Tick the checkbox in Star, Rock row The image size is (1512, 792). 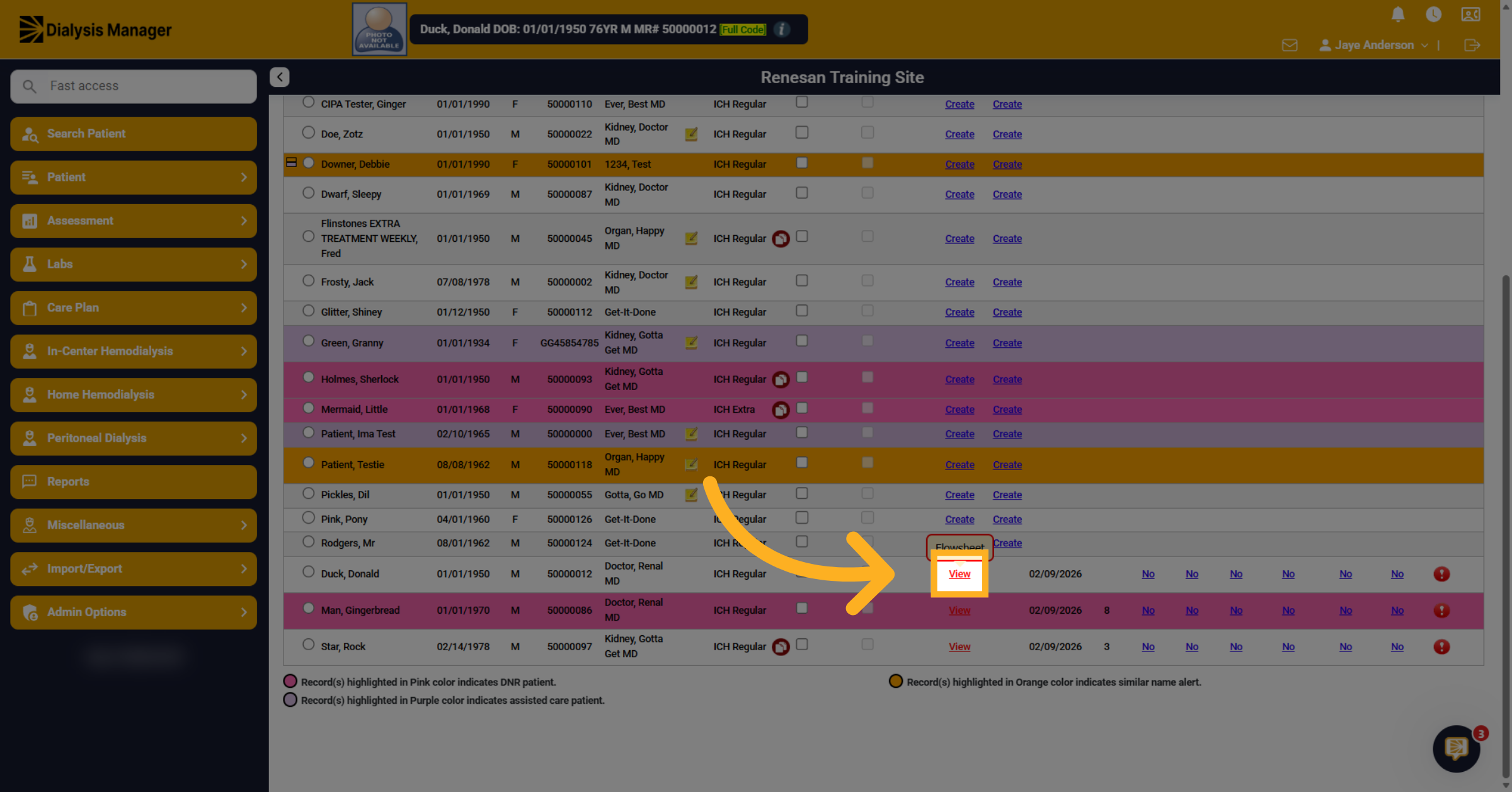[x=801, y=645]
